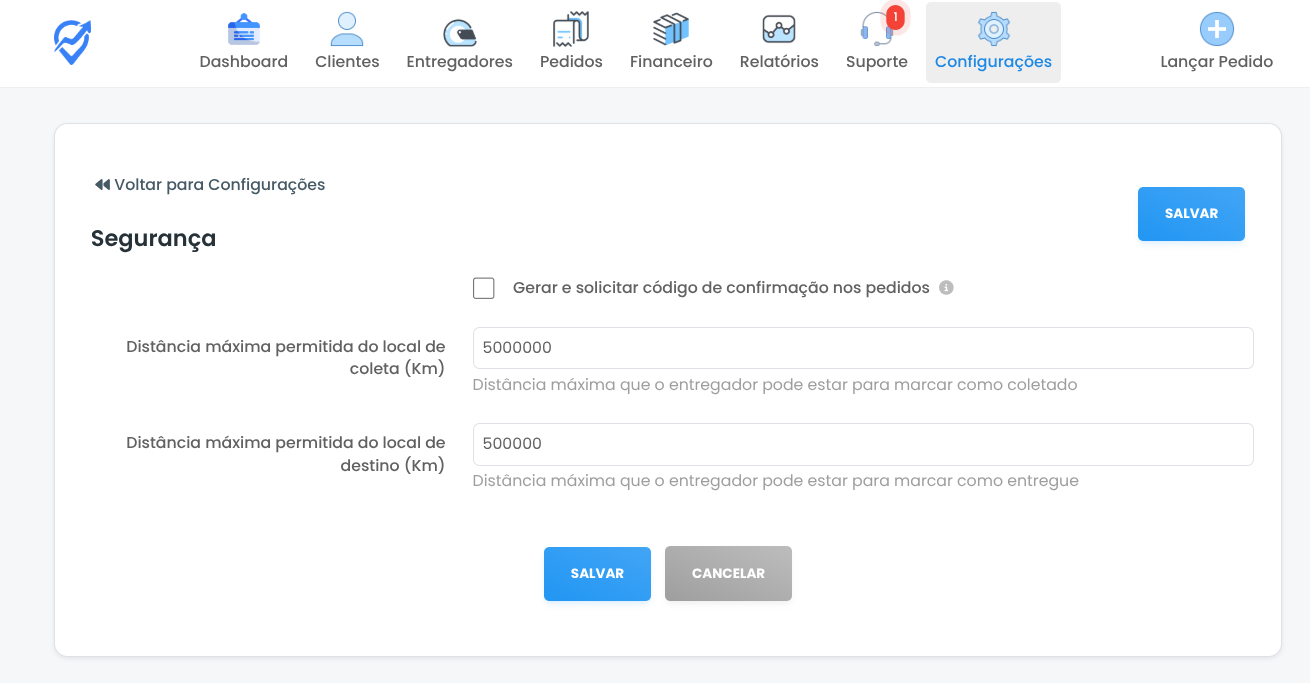Viewport: 1310px width, 683px height.
Task: Open the Dashboard icon in navbar
Action: [243, 30]
